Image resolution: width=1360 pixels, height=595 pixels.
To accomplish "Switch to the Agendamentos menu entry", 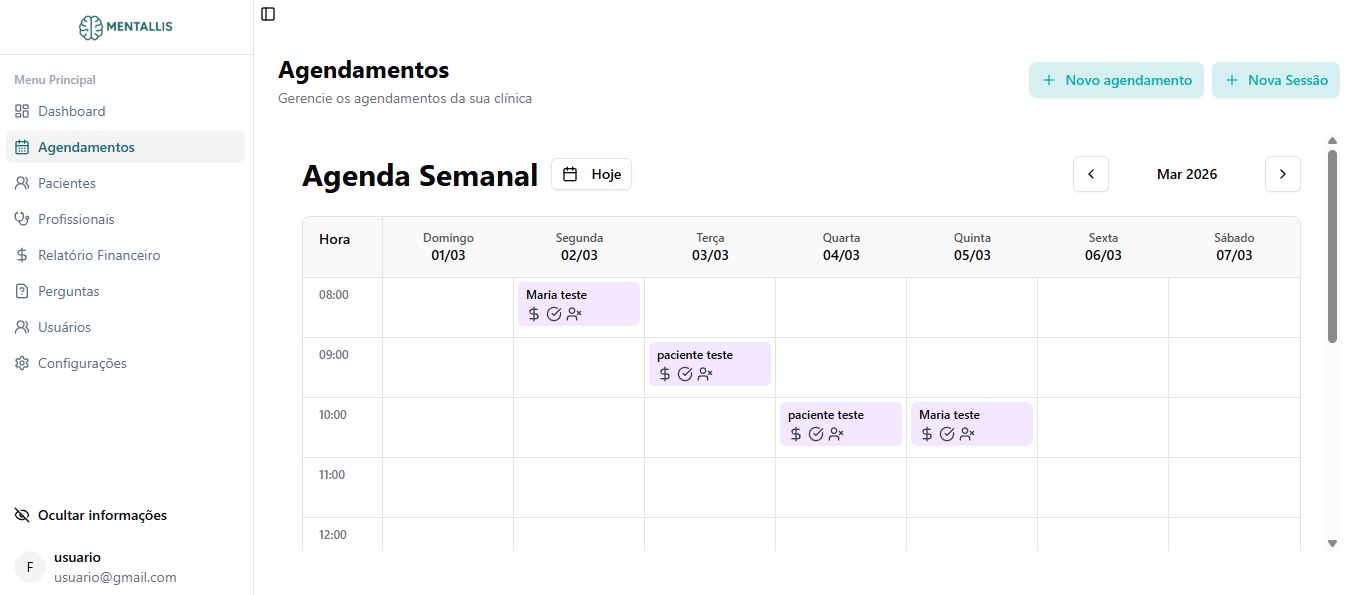I will (x=87, y=147).
